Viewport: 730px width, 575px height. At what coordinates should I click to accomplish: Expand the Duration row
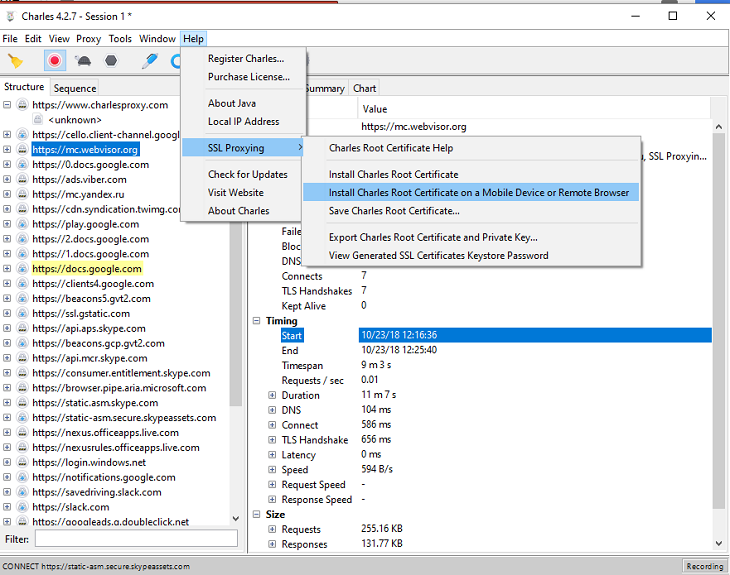(272, 395)
